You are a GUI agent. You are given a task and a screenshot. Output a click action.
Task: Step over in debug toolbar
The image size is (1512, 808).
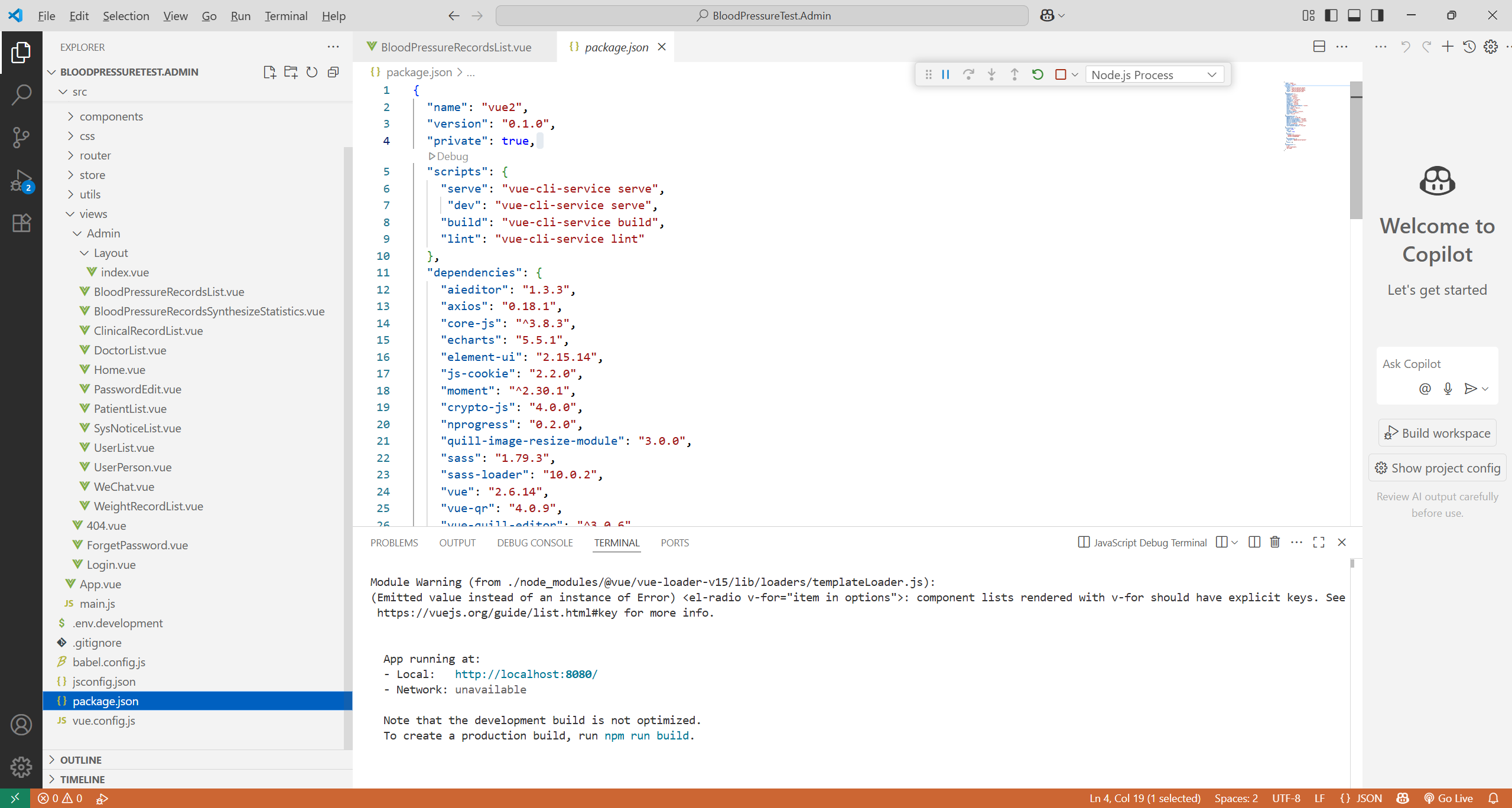[x=968, y=74]
